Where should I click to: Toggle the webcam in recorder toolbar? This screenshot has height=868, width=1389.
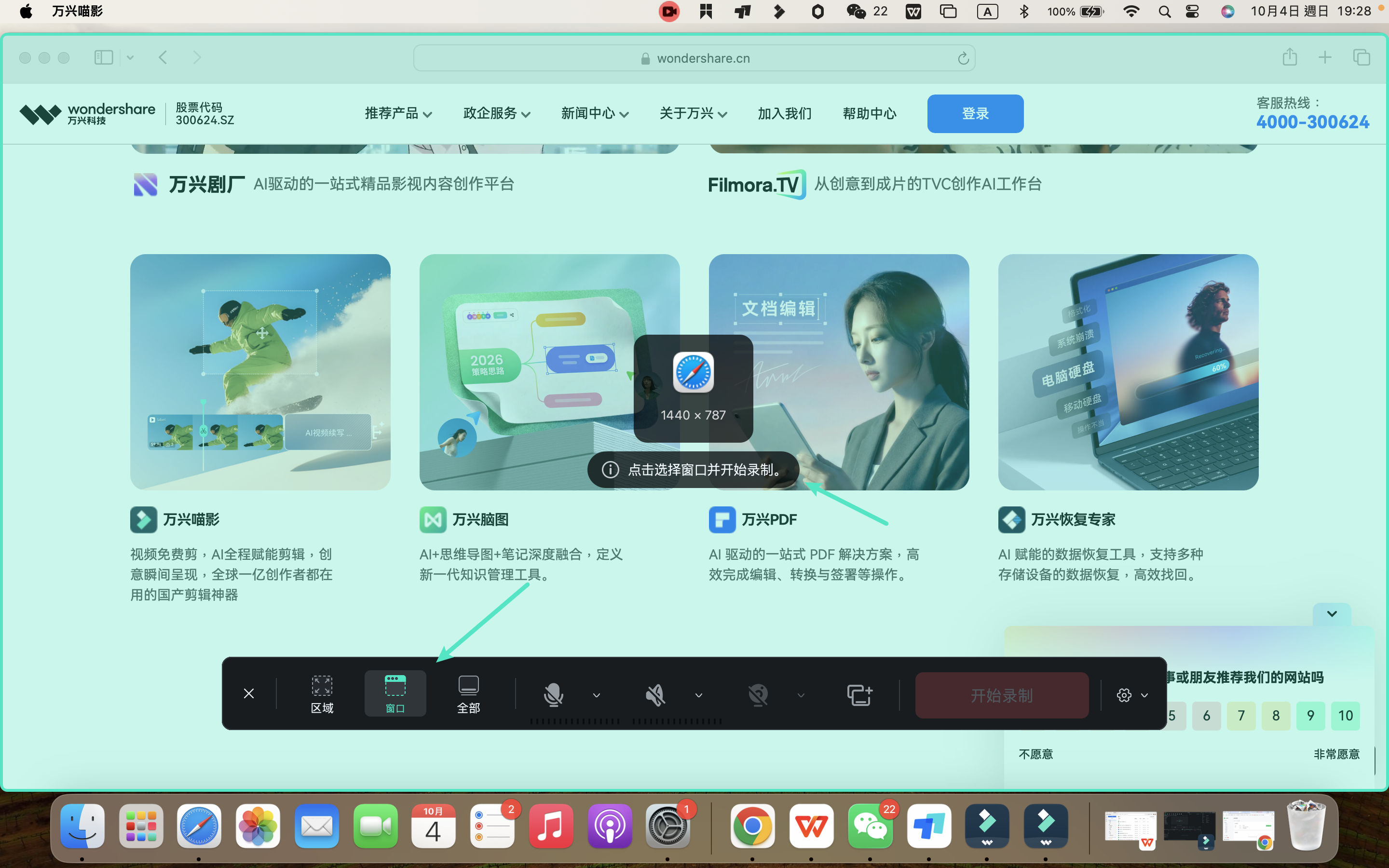pyautogui.click(x=758, y=694)
